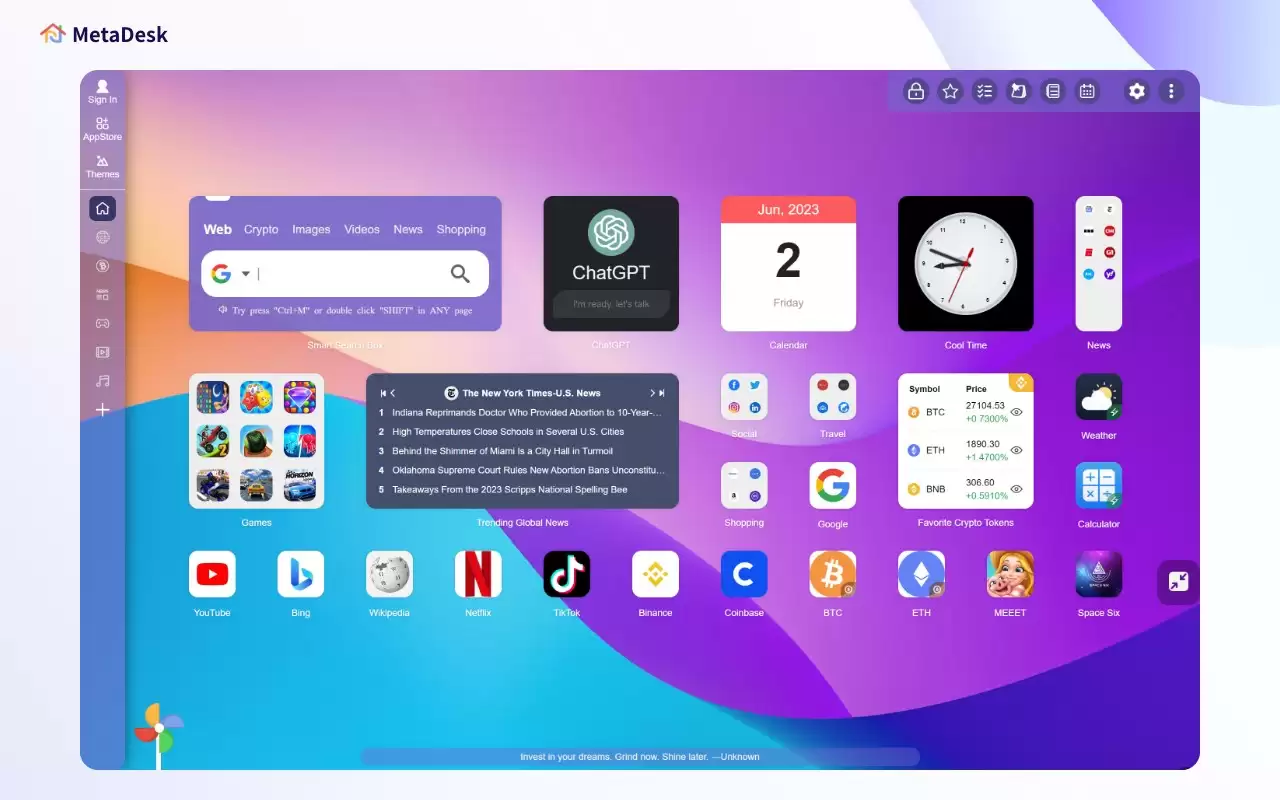Select the Crypto search tab

[261, 229]
